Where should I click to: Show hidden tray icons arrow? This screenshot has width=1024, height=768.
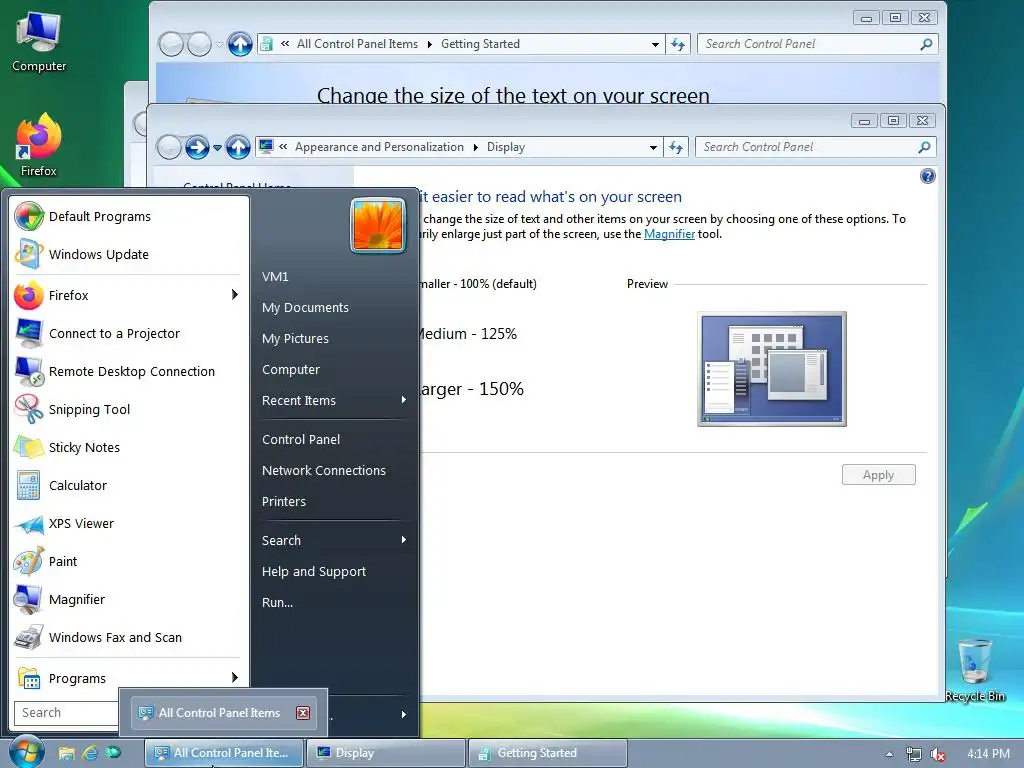889,754
